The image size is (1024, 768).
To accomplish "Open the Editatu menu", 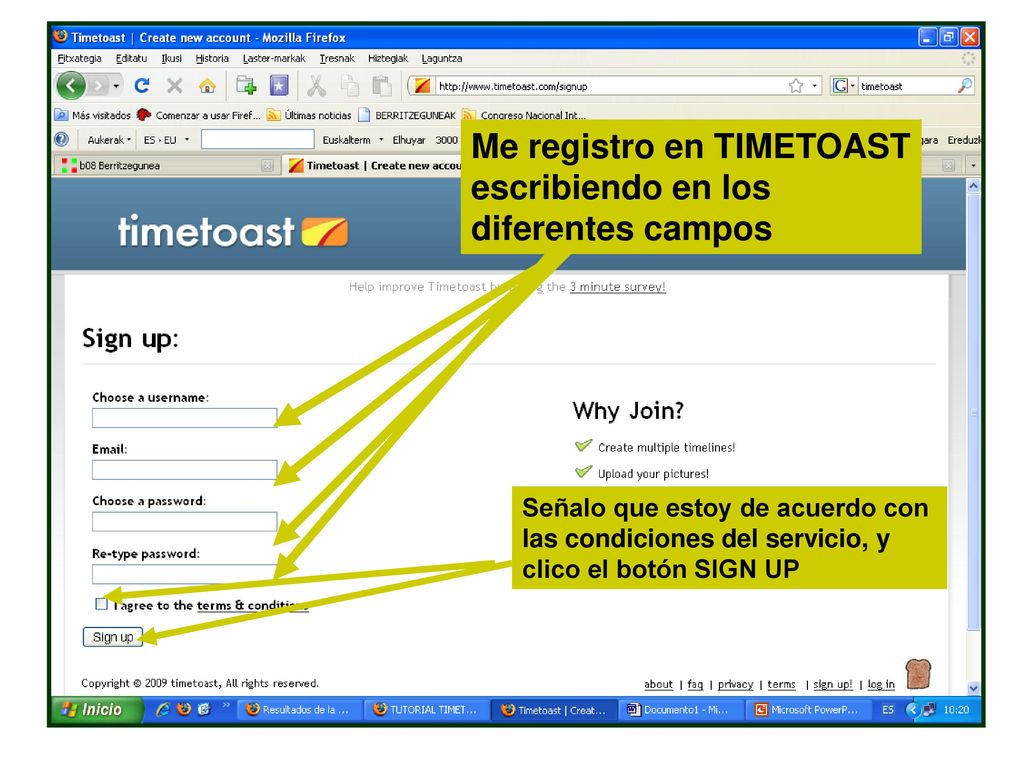I will [131, 58].
